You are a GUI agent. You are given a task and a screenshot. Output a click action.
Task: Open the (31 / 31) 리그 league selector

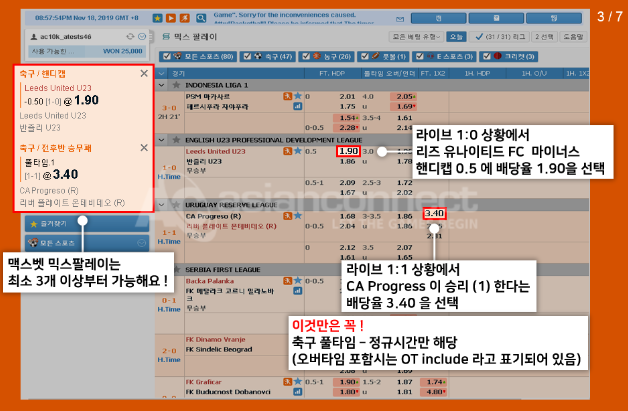coord(499,37)
